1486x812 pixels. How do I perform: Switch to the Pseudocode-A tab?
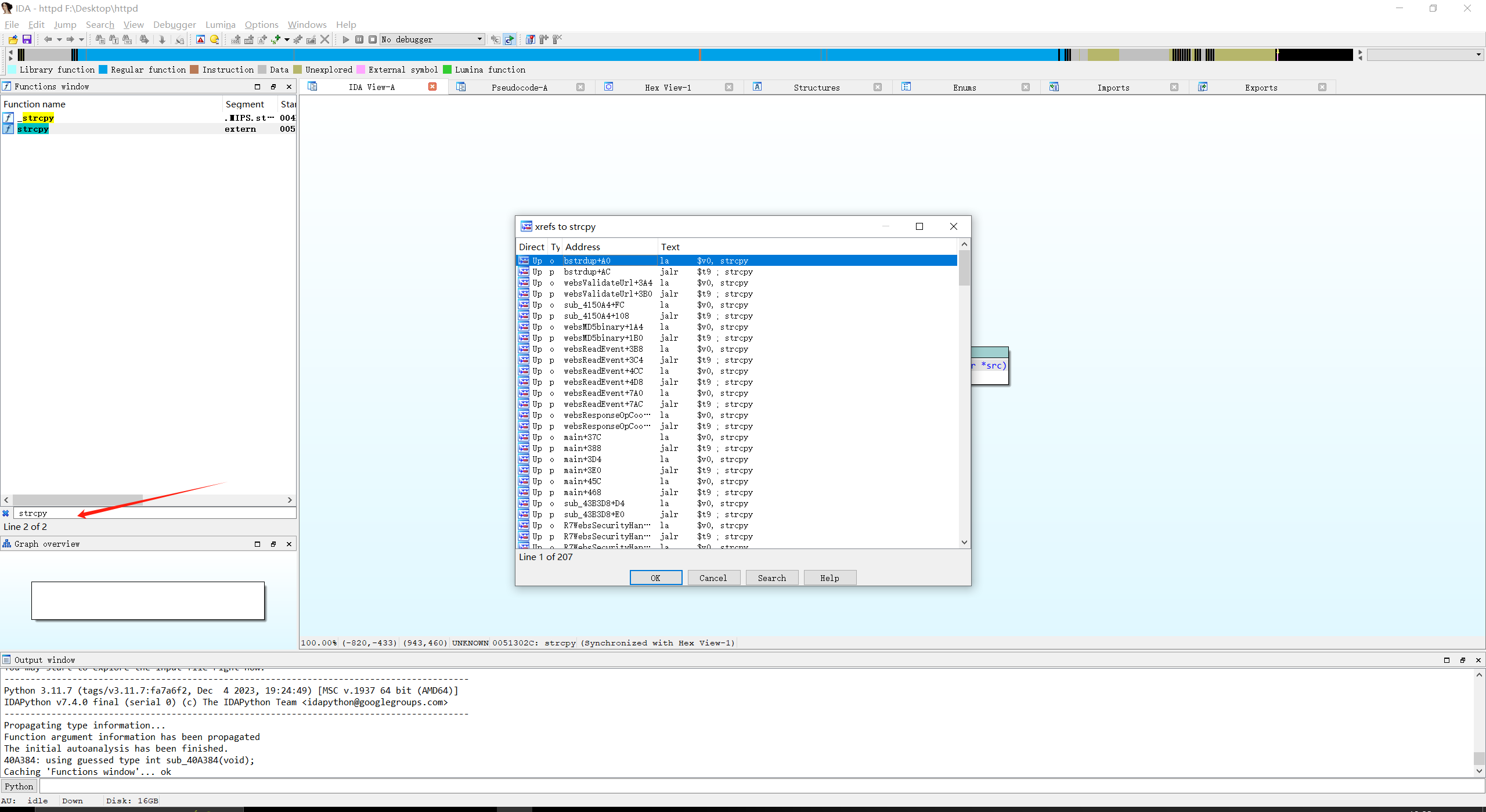pos(519,87)
